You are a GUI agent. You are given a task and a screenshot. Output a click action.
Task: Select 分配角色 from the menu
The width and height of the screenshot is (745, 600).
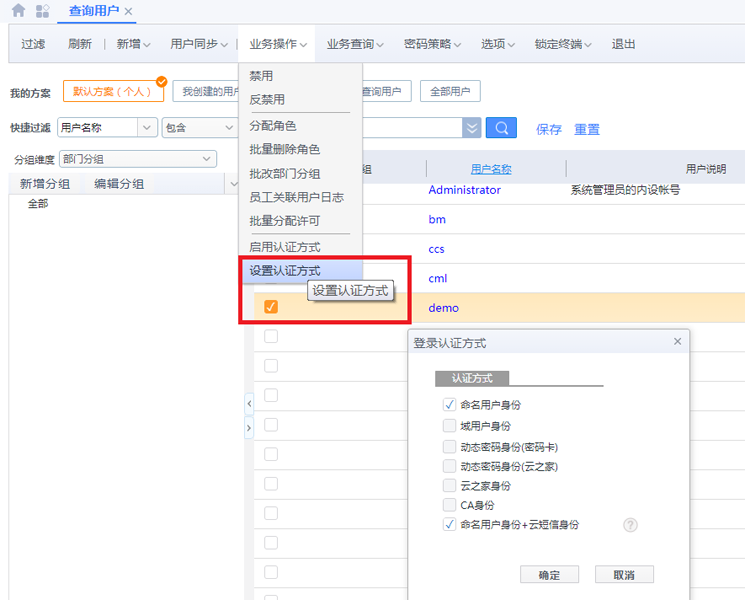pos(273,126)
